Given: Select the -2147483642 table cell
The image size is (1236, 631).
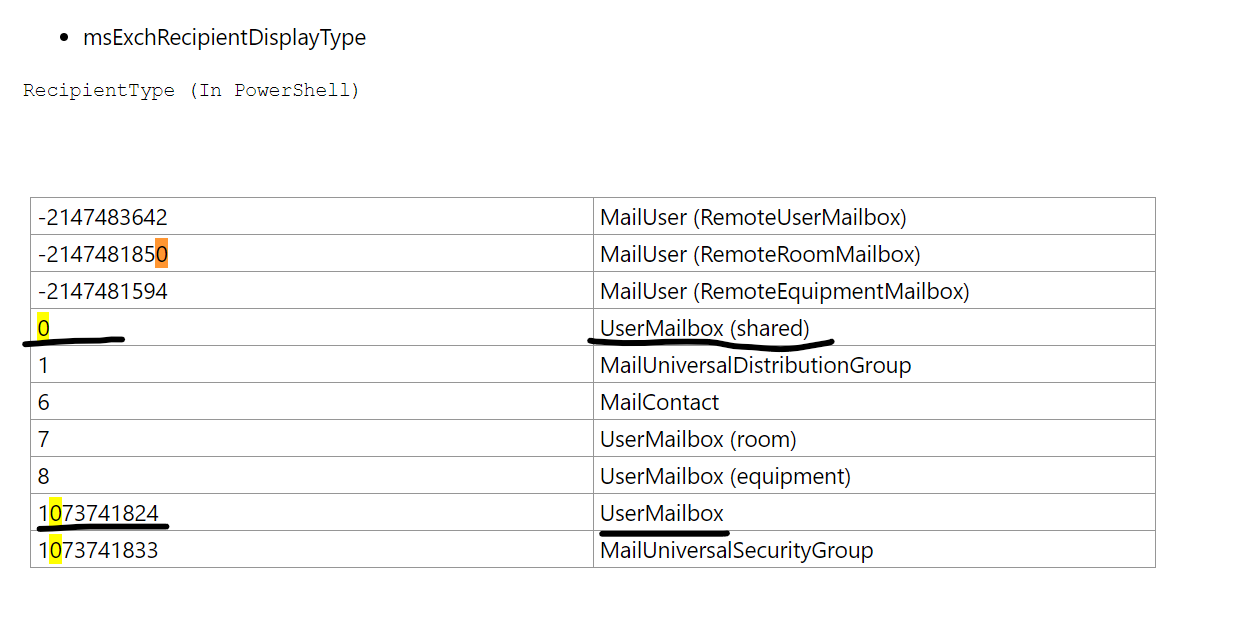Looking at the screenshot, I should coord(312,217).
